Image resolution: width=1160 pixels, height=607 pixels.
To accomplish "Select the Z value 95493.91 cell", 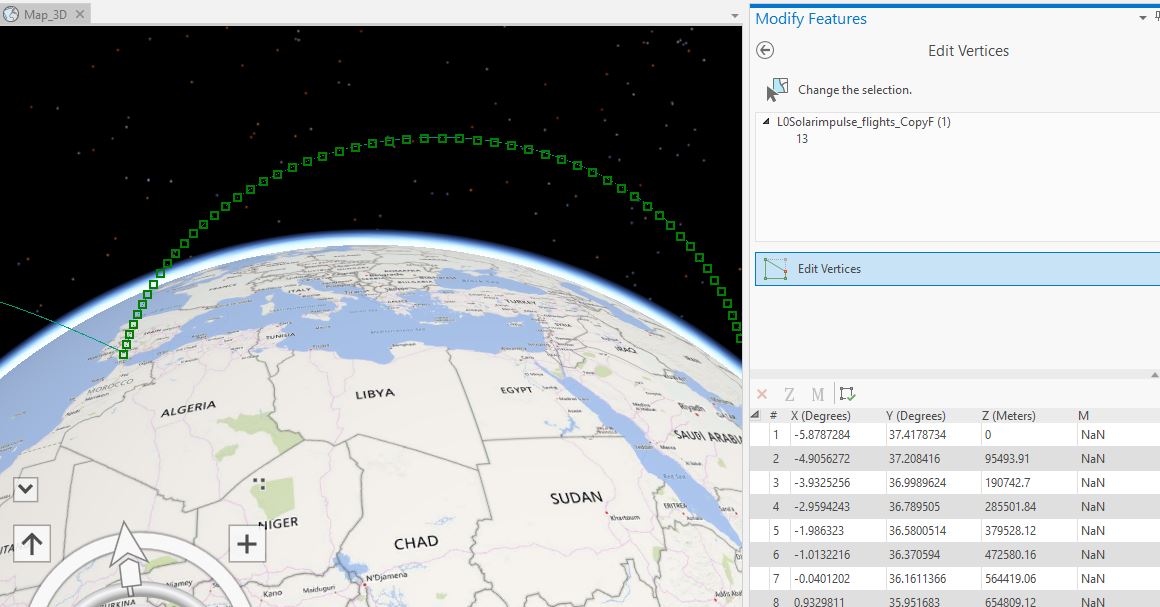I will coord(1028,458).
